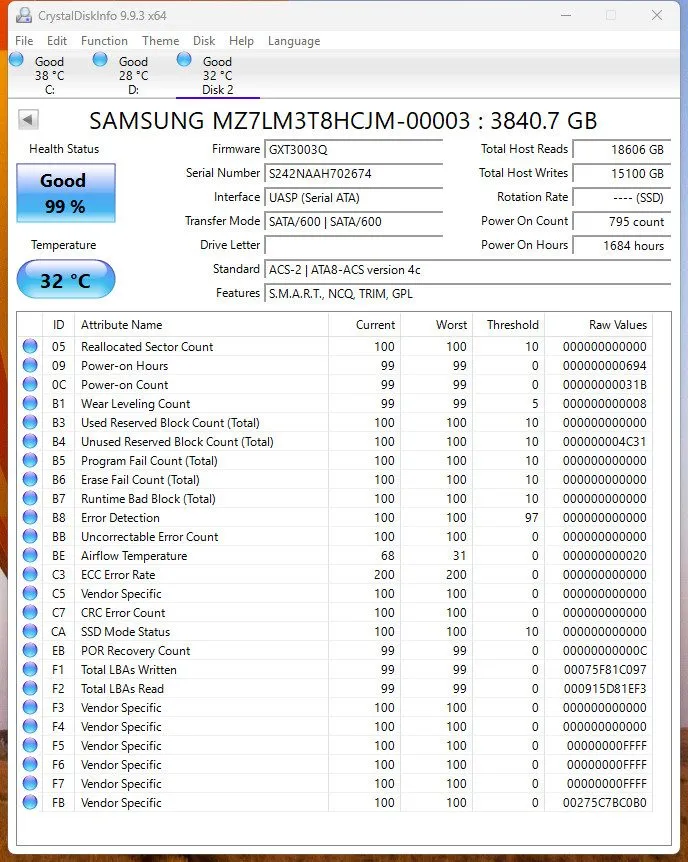688x862 pixels.
Task: Click the status orb for drive C:
Action: tap(16, 59)
